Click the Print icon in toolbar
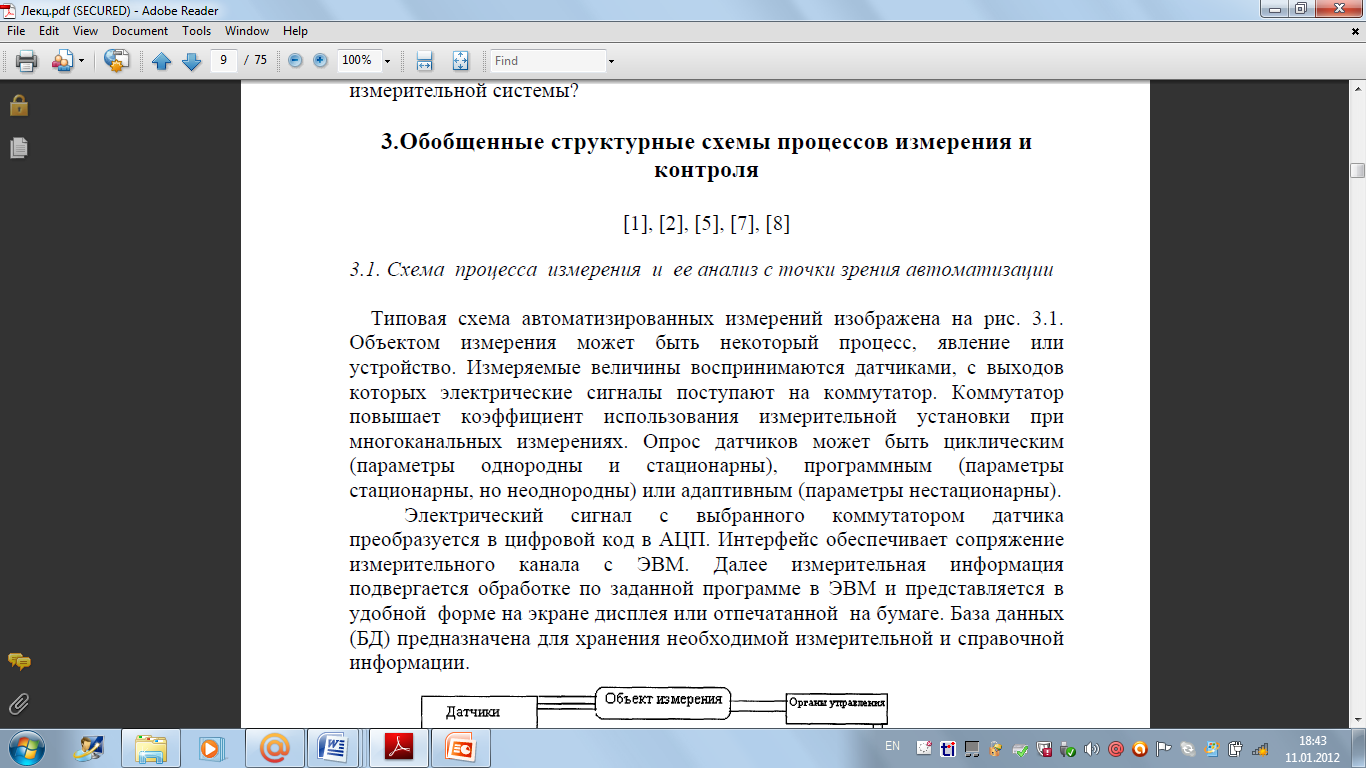This screenshot has height=768, width=1366. 27,61
